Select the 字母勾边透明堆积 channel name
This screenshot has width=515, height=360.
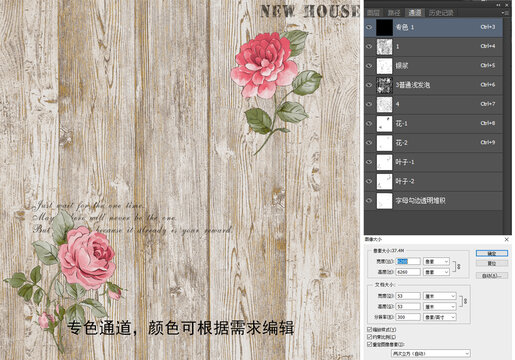point(421,201)
